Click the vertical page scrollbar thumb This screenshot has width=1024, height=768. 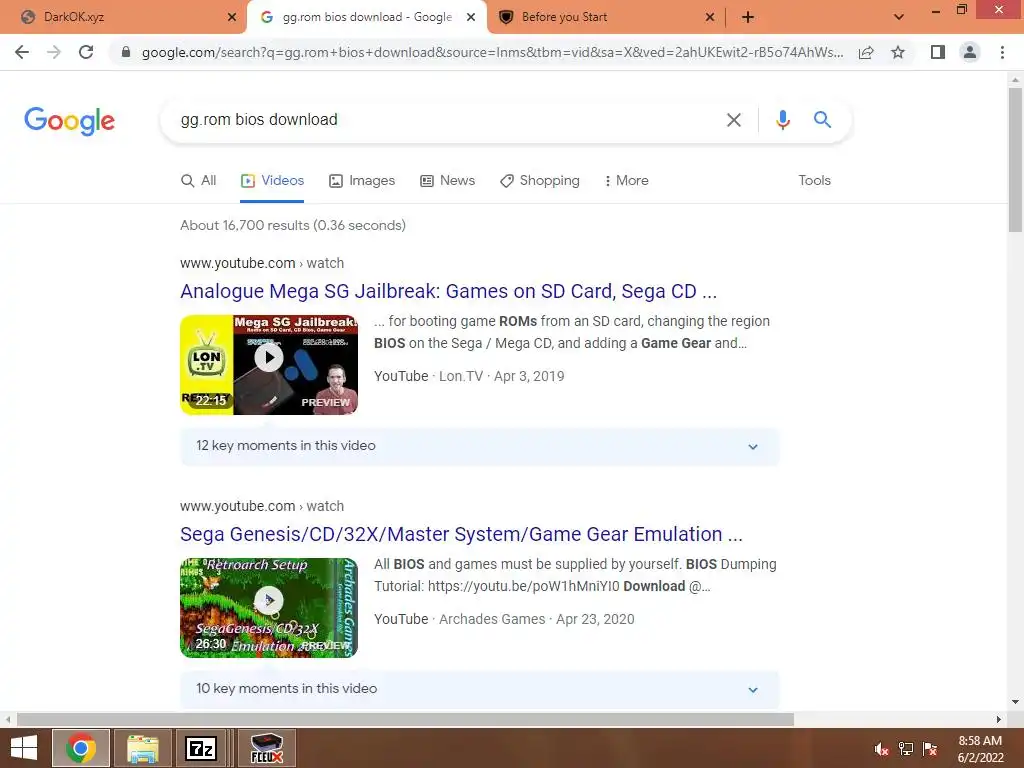1015,159
